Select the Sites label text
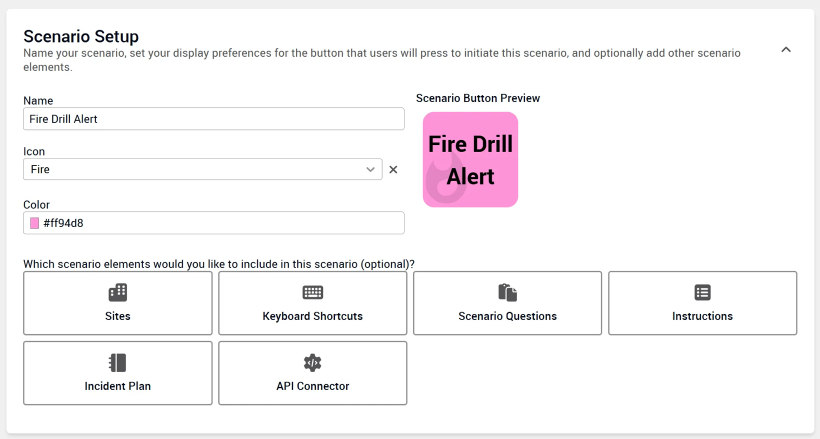The height and width of the screenshot is (439, 820). pos(118,316)
